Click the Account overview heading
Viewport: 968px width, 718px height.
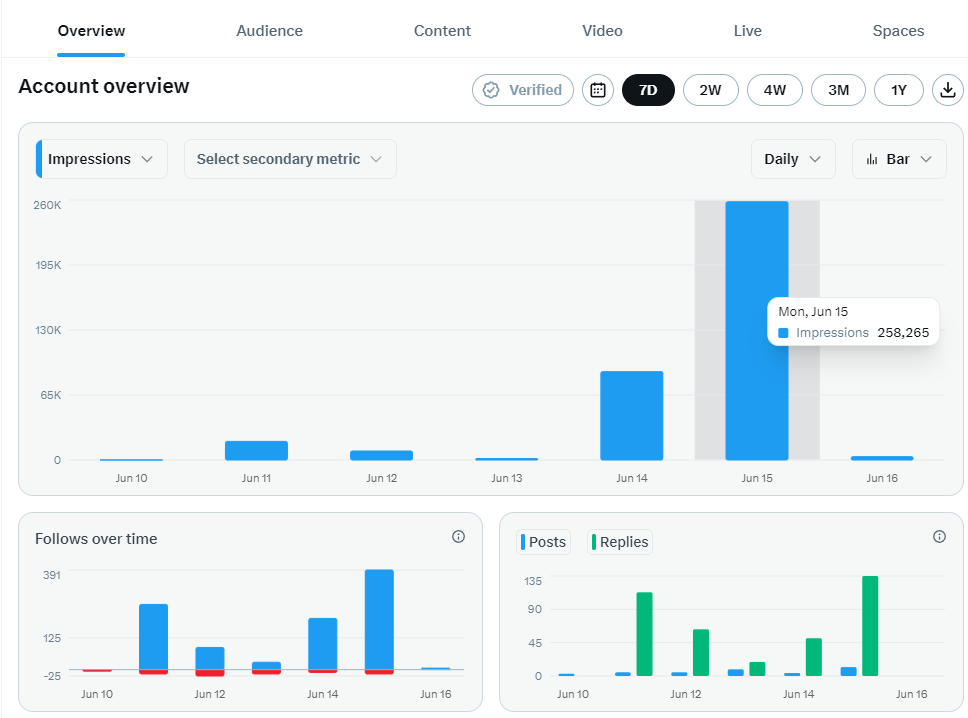tap(104, 86)
